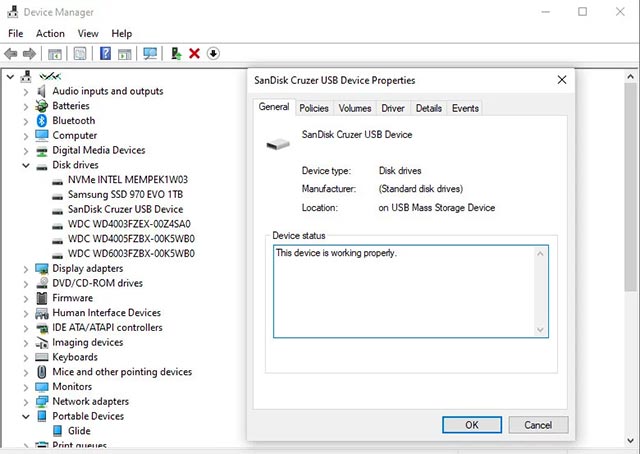
Task: Switch to the Details tab
Action: click(429, 108)
